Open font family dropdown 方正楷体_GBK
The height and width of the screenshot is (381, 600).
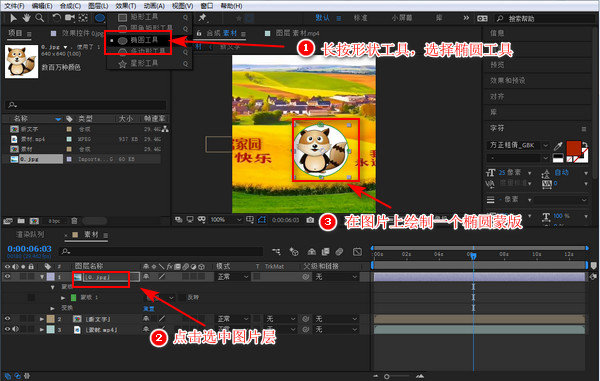point(518,145)
